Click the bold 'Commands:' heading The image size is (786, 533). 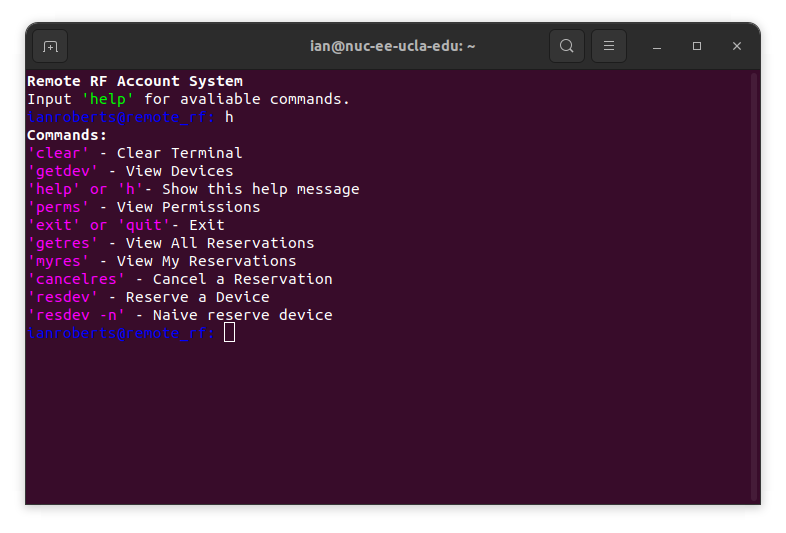point(67,135)
